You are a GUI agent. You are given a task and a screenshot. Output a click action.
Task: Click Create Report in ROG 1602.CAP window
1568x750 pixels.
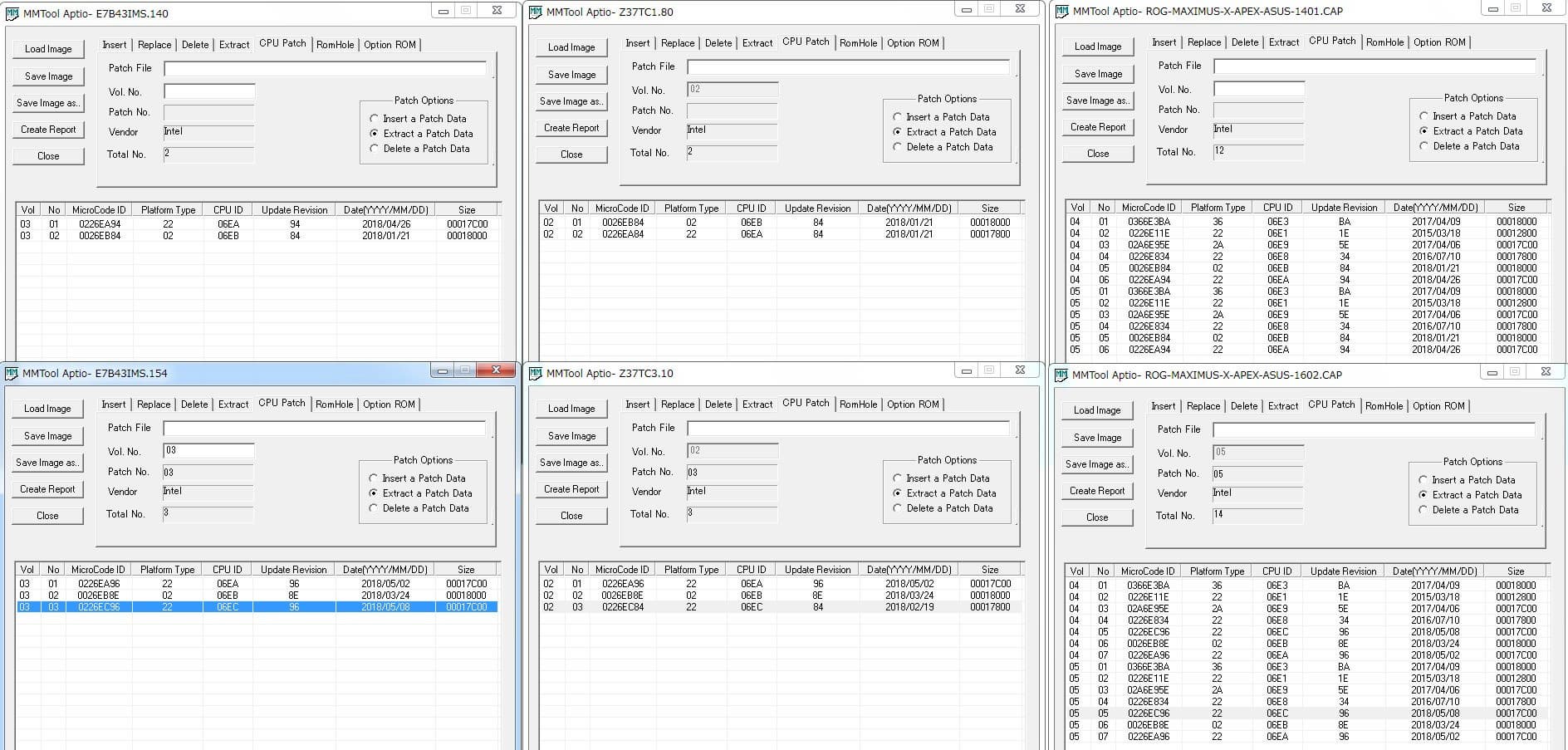(x=1097, y=491)
